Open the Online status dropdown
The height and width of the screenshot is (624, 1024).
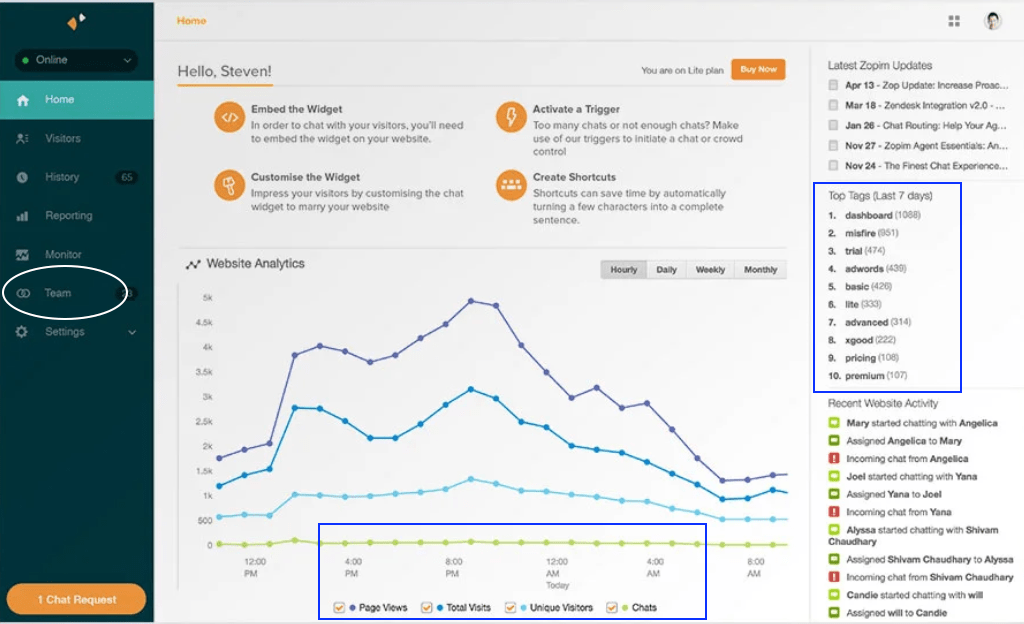[x=77, y=60]
